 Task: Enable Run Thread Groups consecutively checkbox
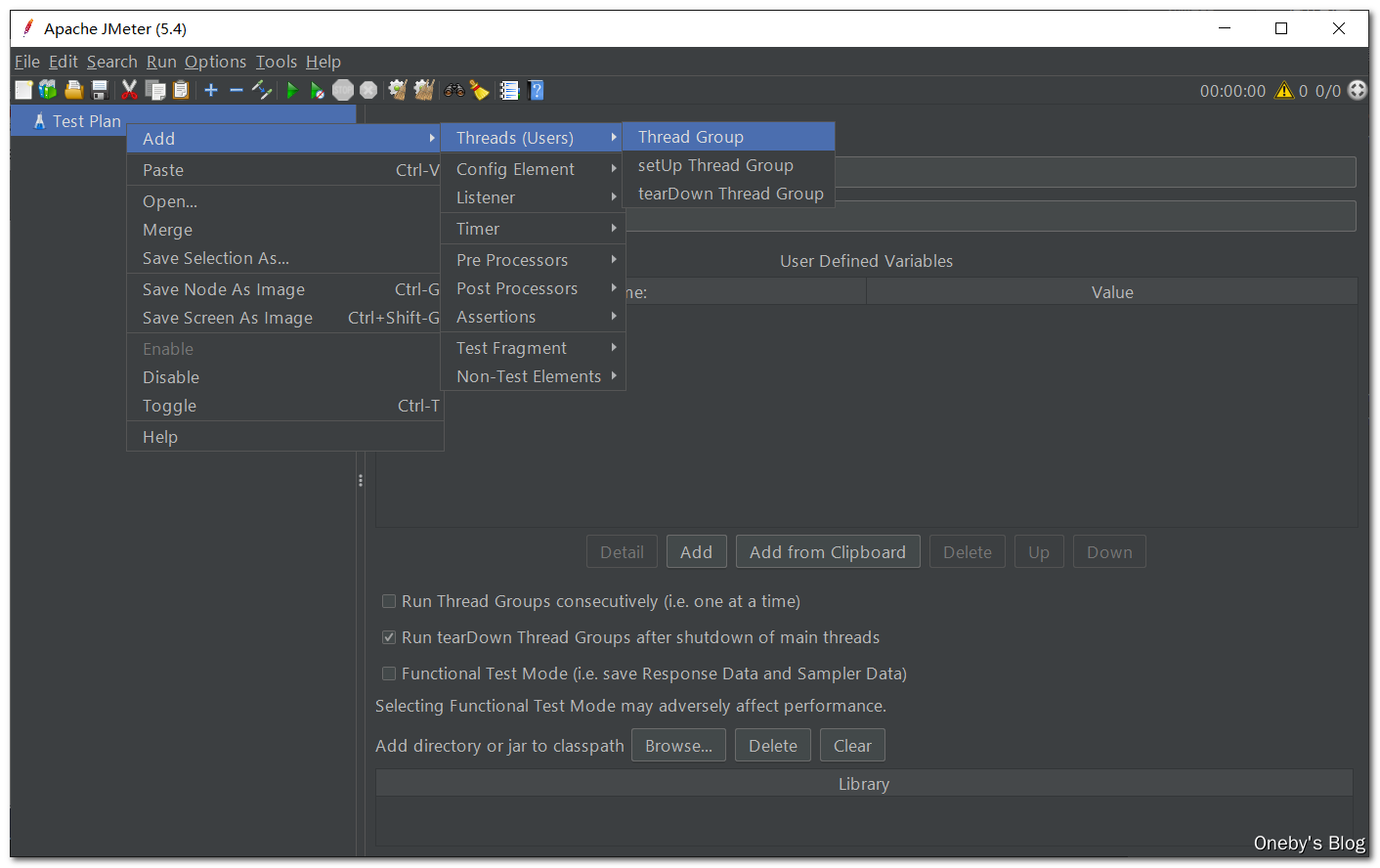[389, 601]
